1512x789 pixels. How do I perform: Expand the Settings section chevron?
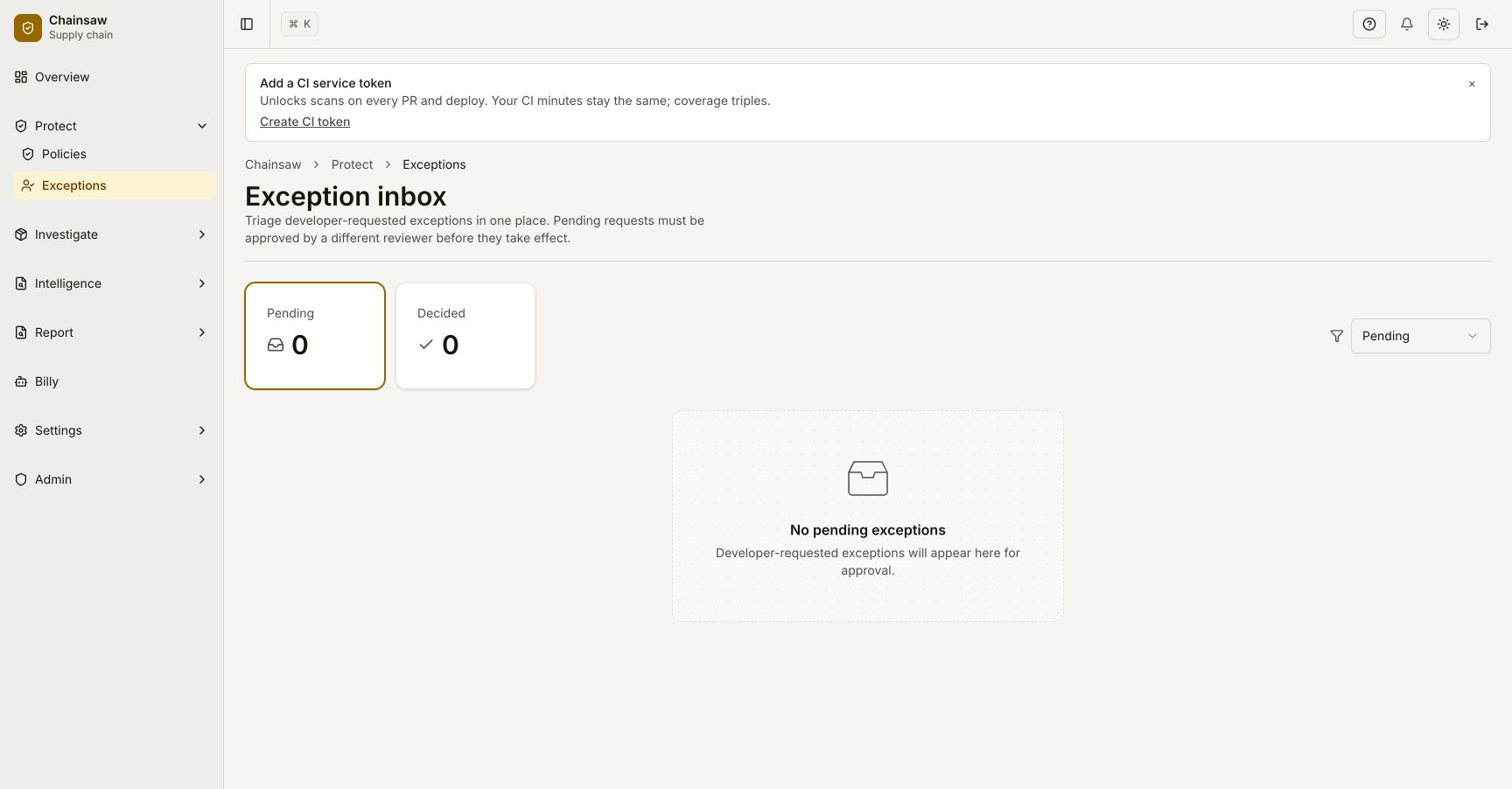[202, 430]
